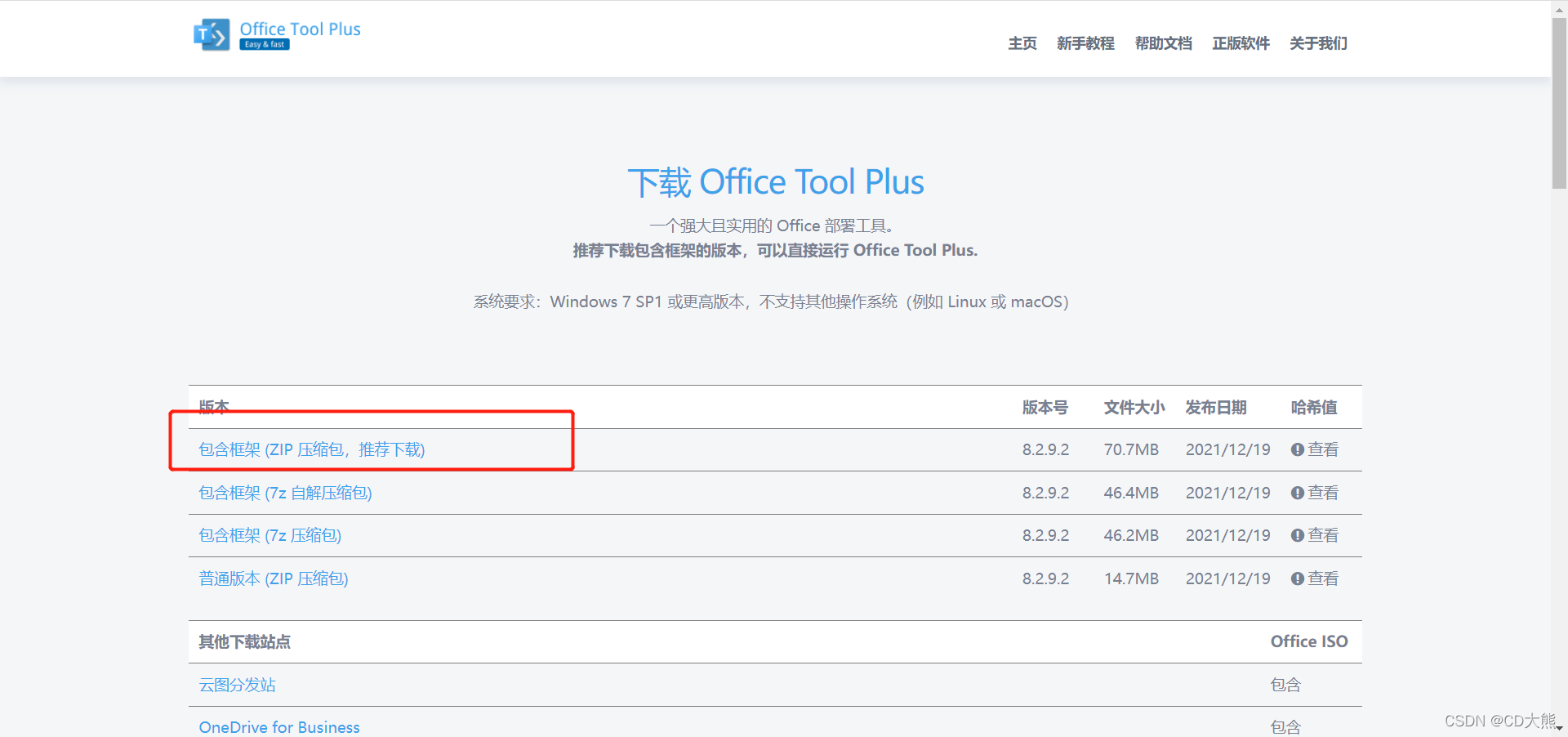This screenshot has height=737, width=1568.
Task: Click the 版本号 column header
Action: click(1045, 407)
